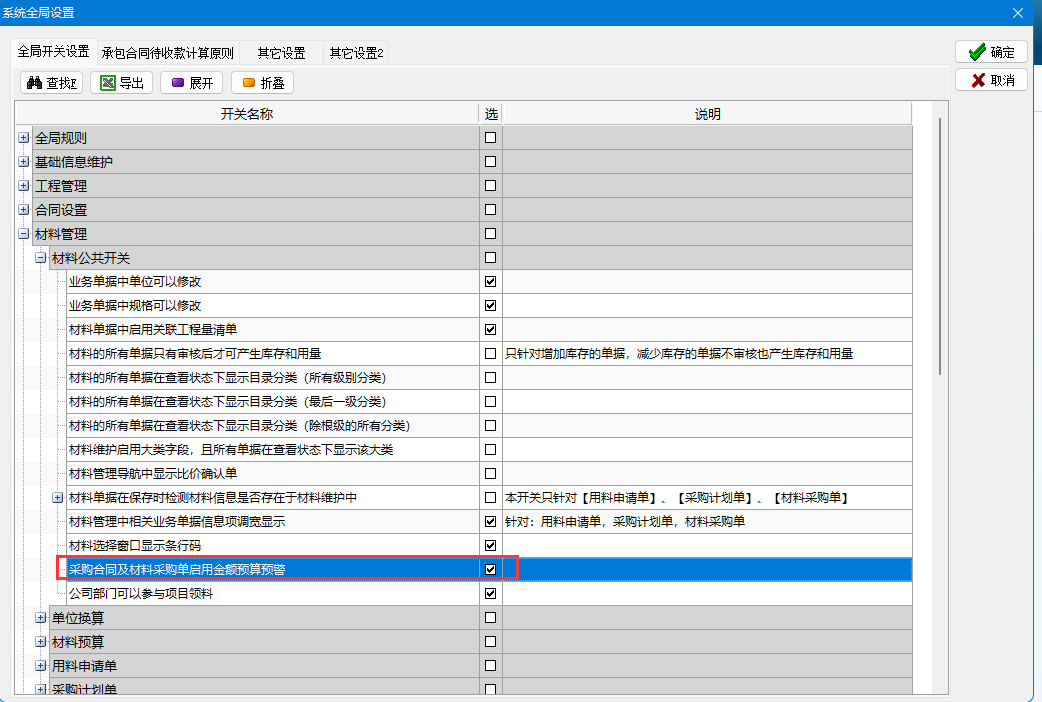Click the vertical scrollbar thumb

click(939, 245)
